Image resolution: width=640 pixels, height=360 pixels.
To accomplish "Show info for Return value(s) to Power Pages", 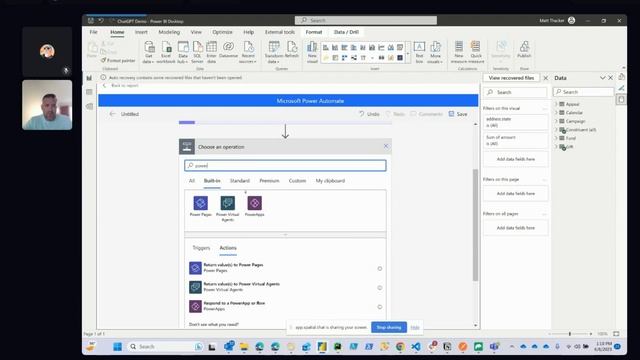I will tap(380, 269).
